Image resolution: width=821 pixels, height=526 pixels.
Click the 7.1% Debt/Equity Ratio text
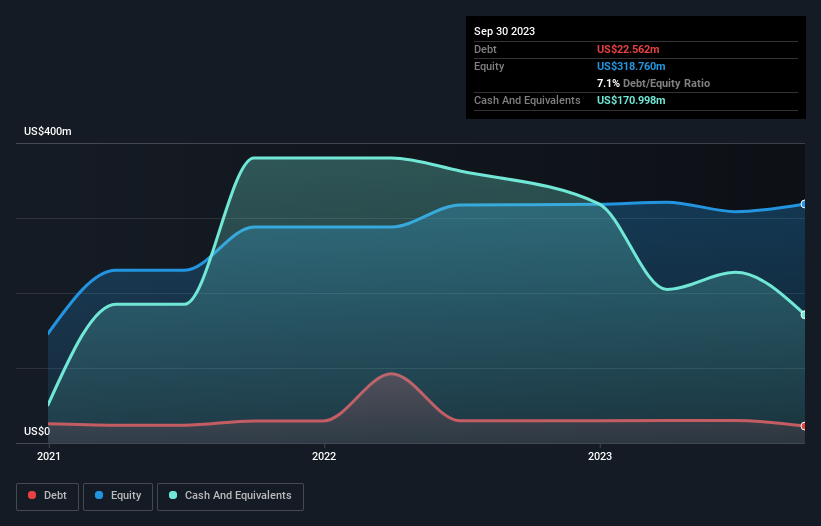653,83
